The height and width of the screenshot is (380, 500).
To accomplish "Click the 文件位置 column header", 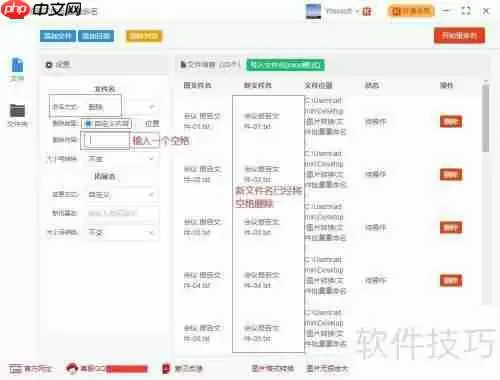I will pyautogui.click(x=318, y=85).
